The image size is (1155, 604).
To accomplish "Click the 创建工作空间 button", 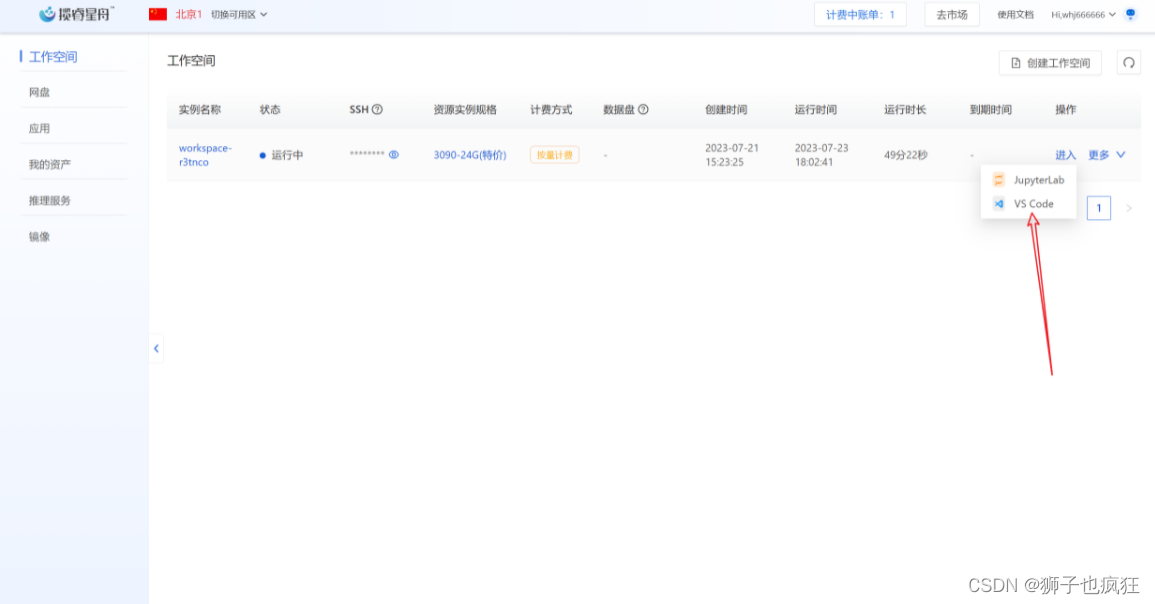I will (1050, 62).
